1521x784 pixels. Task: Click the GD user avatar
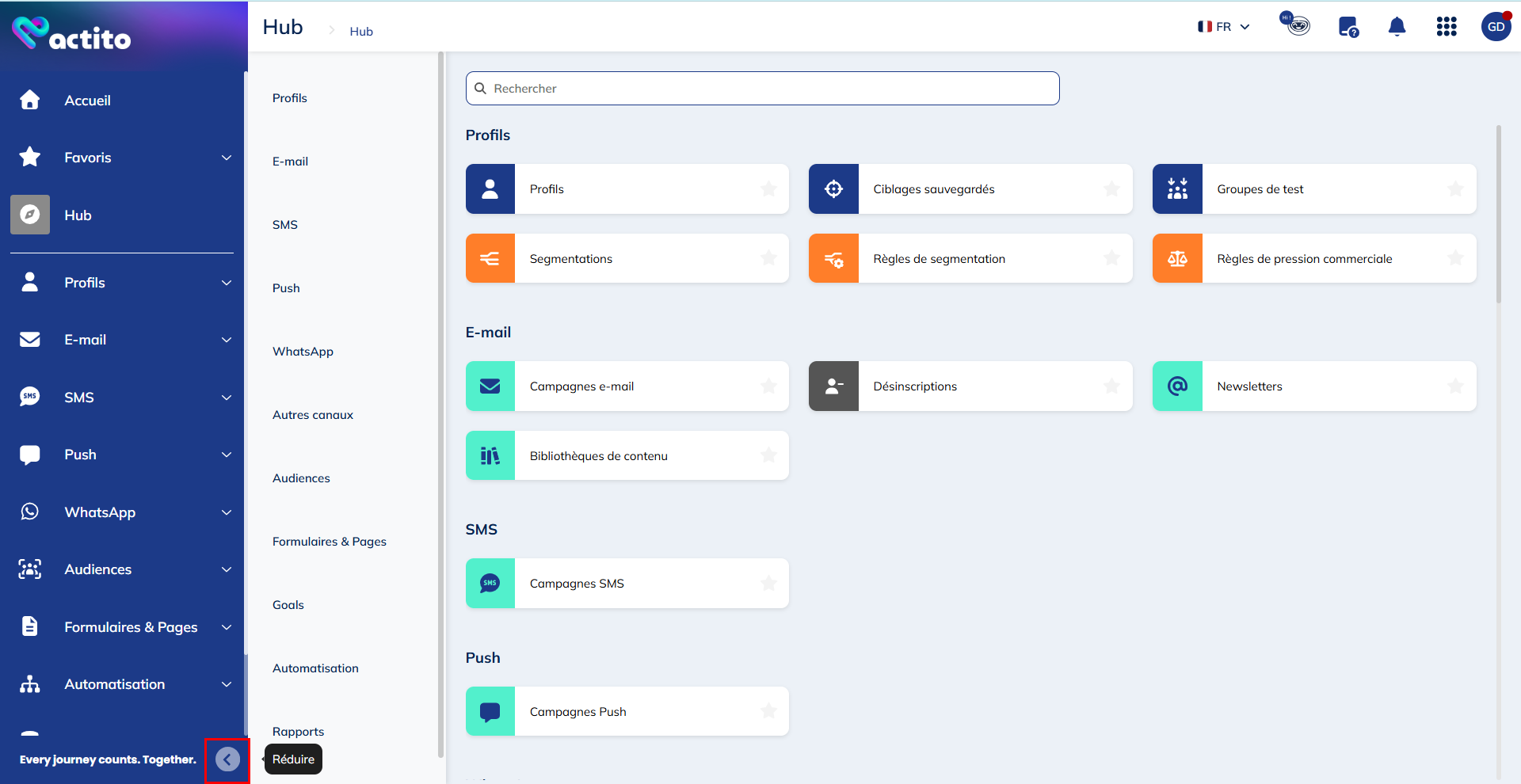pos(1496,27)
